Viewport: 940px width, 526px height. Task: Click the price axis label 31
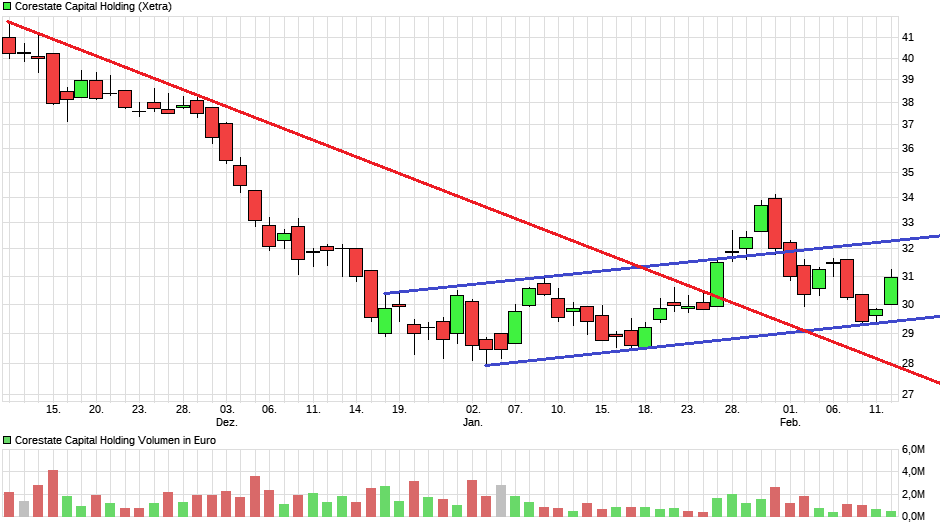[908, 276]
